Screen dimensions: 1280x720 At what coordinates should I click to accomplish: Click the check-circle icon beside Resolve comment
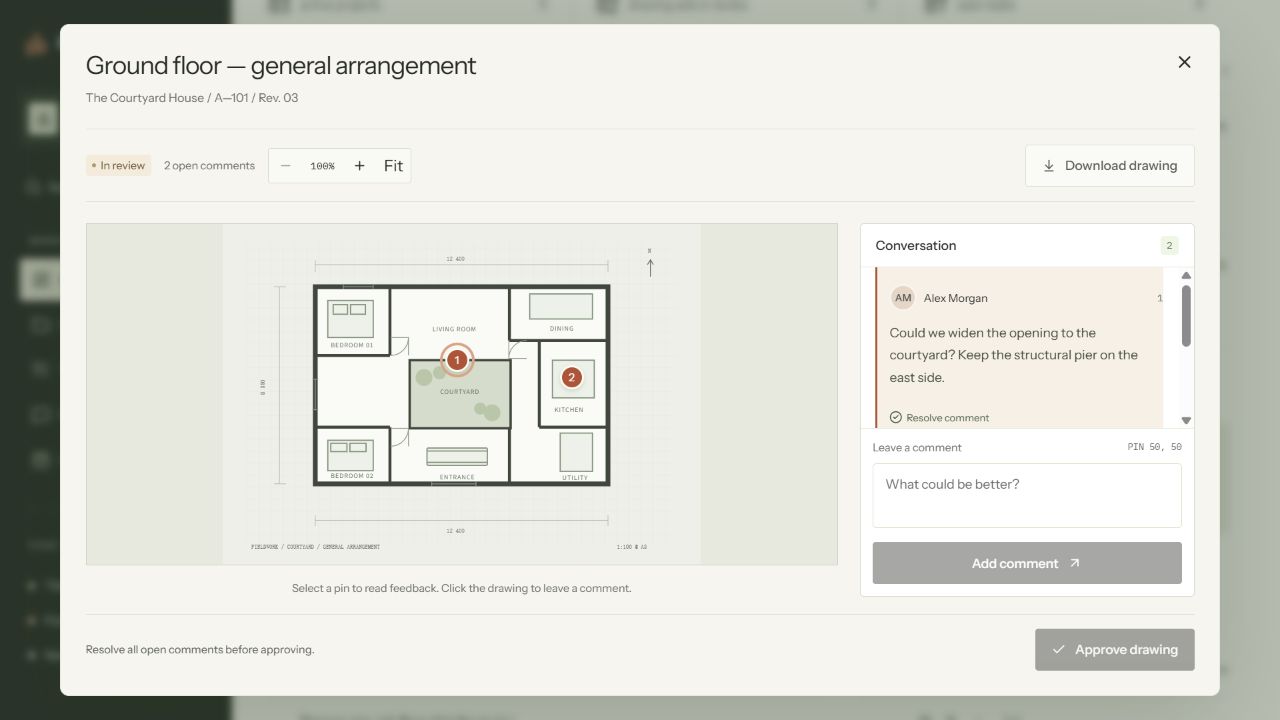(x=896, y=417)
